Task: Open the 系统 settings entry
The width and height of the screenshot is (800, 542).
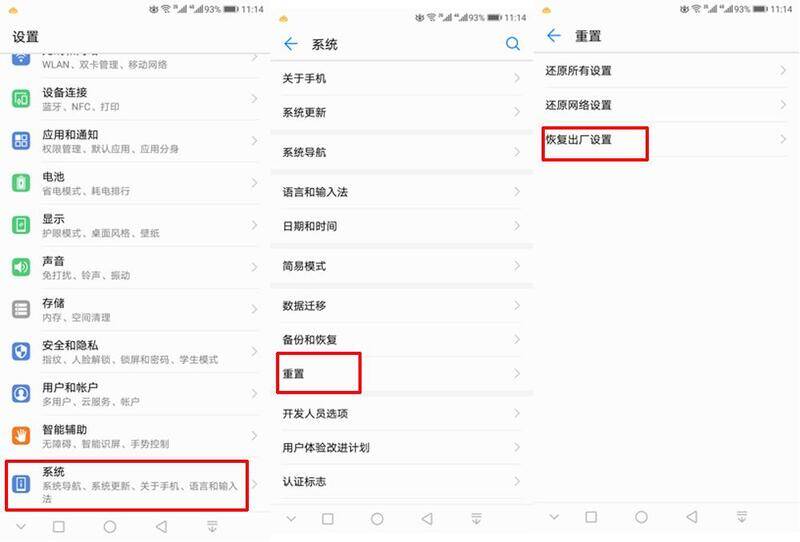Action: (127, 484)
